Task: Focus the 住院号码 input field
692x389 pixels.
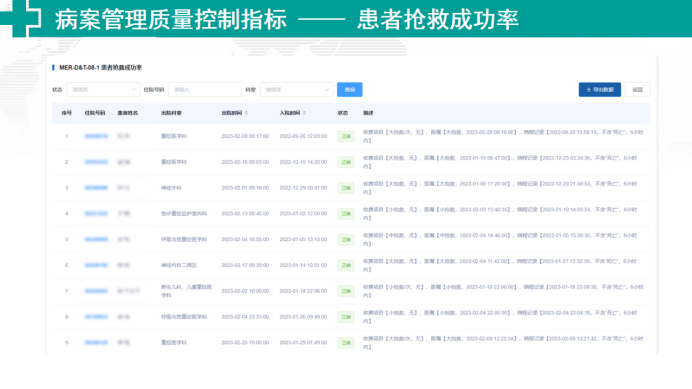Action: click(205, 90)
